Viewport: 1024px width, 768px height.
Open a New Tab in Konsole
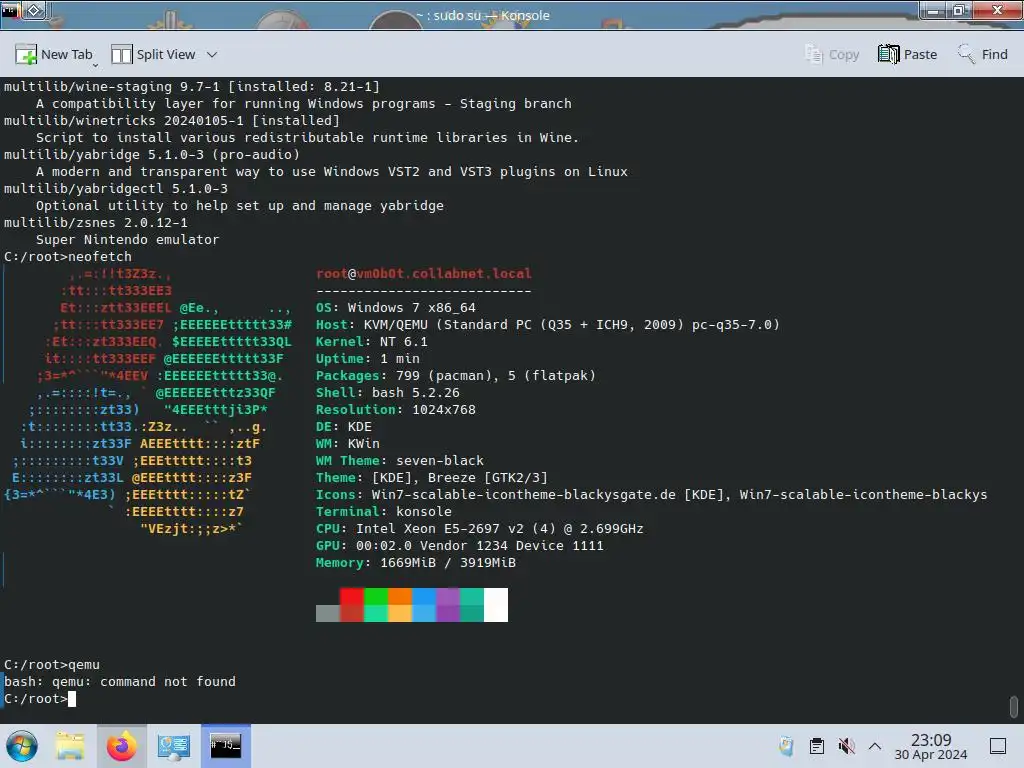click(x=54, y=55)
